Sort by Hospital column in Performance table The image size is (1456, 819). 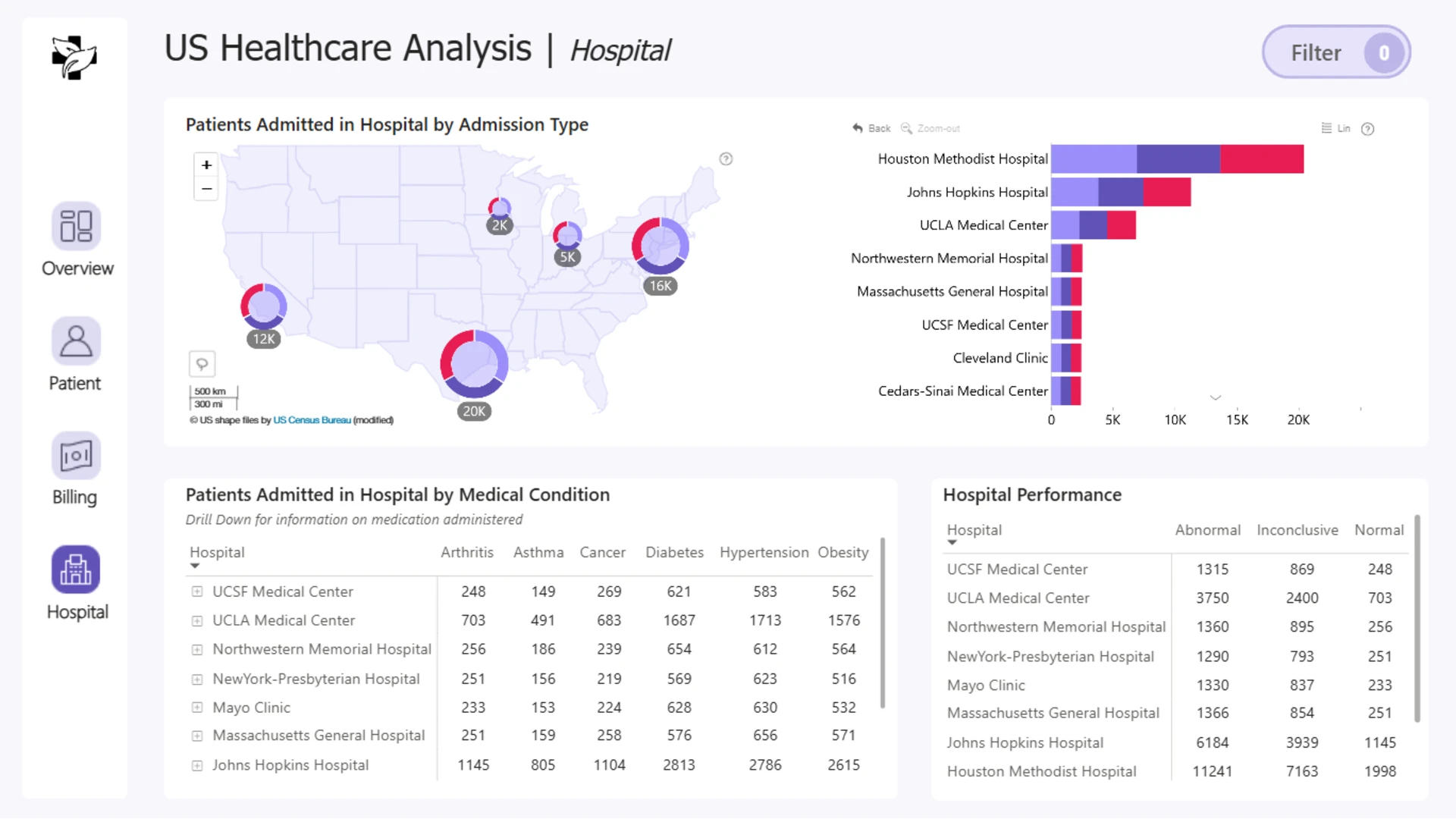pyautogui.click(x=974, y=530)
